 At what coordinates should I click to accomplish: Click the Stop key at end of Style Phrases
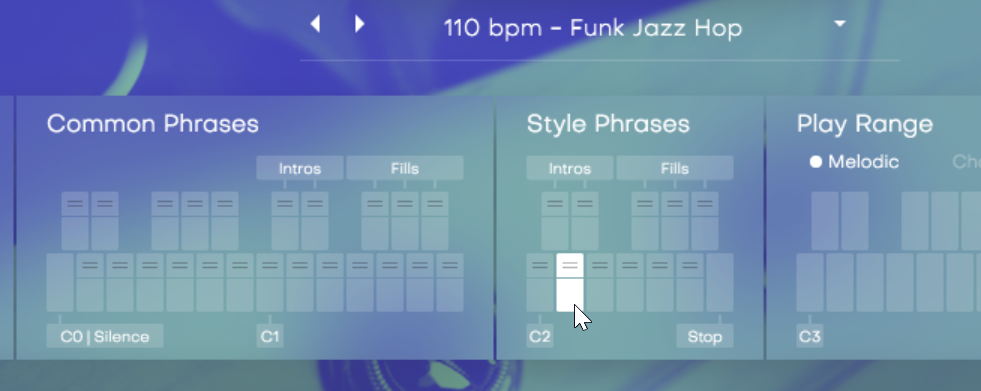pyautogui.click(x=720, y=283)
